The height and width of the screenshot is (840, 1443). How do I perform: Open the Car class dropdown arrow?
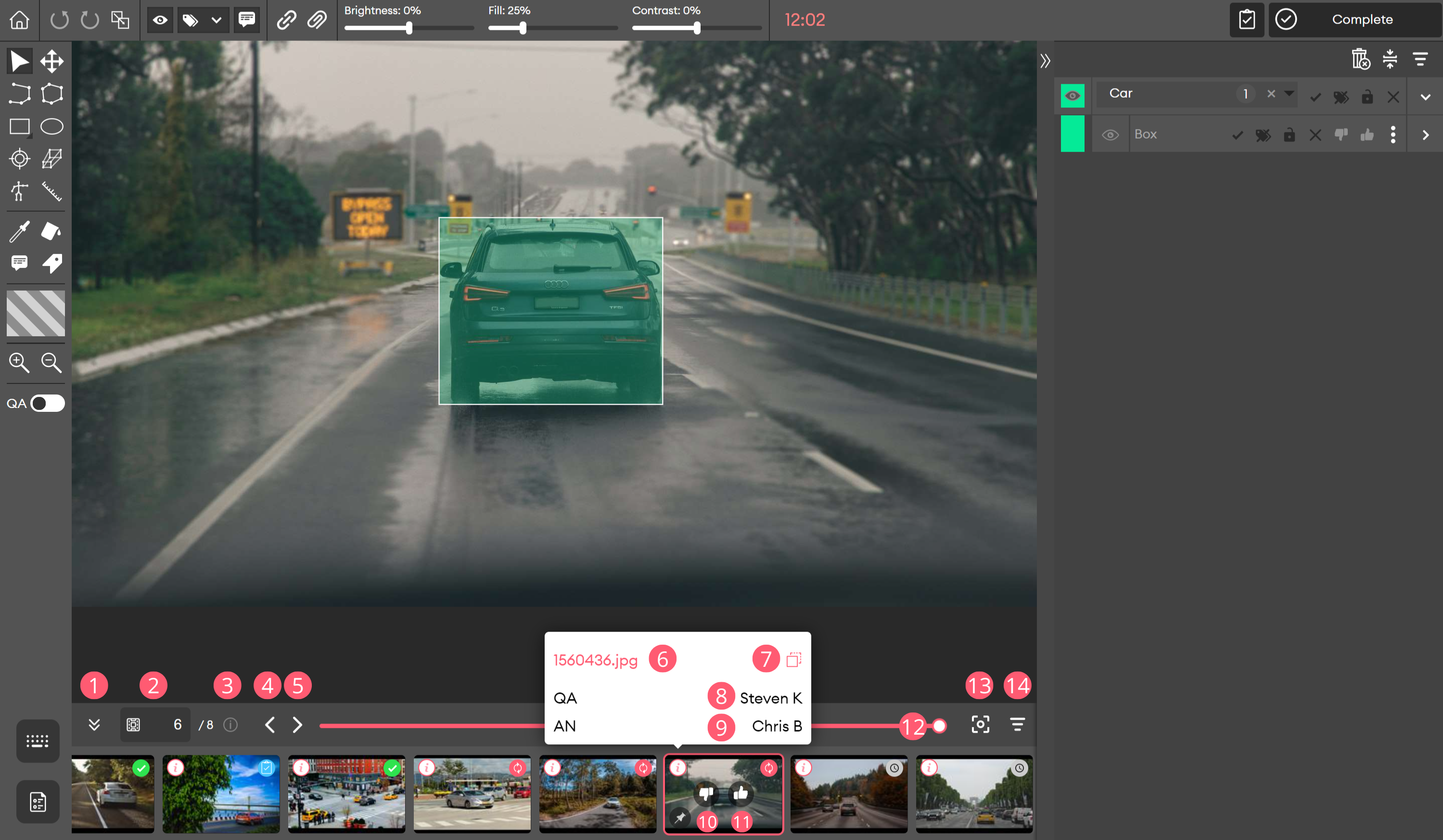click(x=1289, y=93)
